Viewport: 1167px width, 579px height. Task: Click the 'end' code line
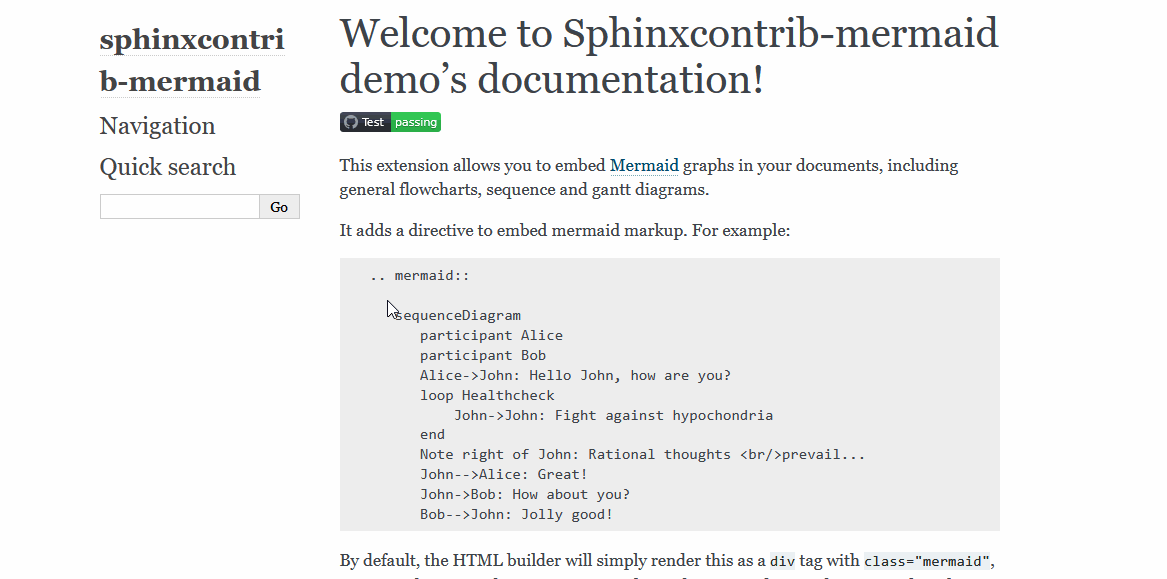[x=432, y=435]
